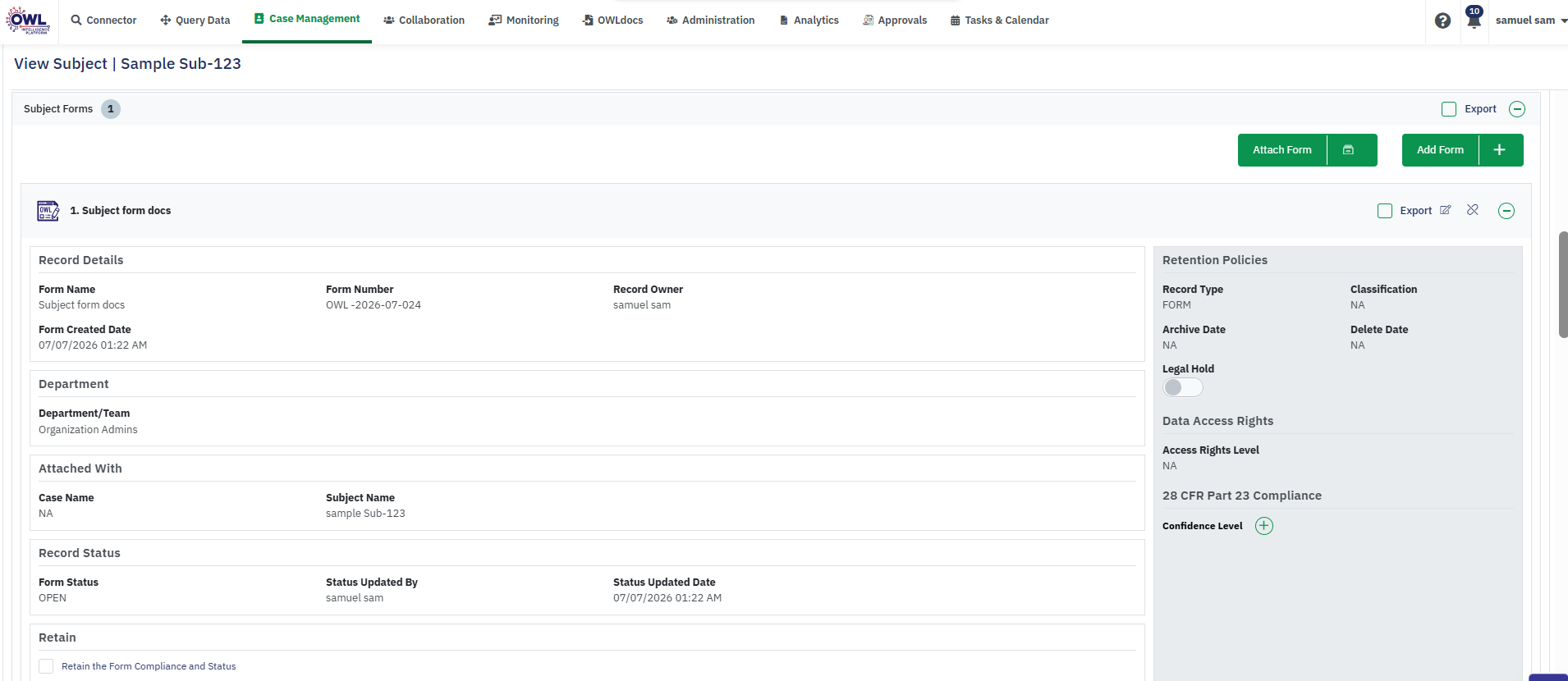Click Retain the Form Compliance label link

click(x=149, y=666)
